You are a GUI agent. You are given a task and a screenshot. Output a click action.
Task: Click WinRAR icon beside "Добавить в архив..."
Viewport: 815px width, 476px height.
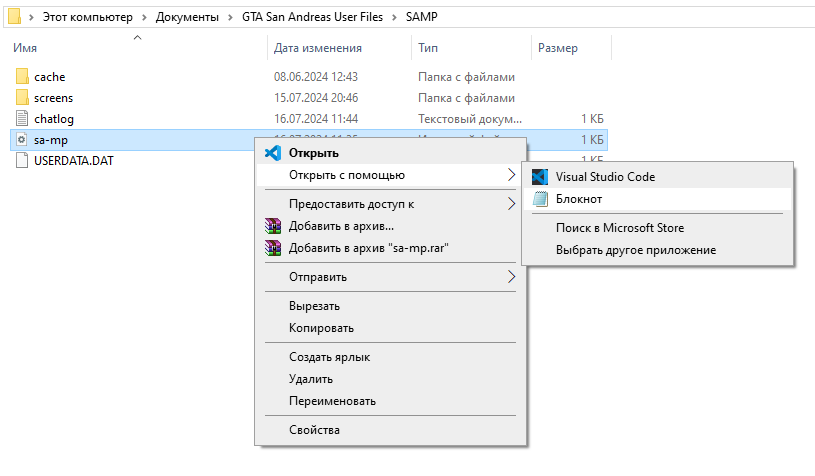(271, 226)
